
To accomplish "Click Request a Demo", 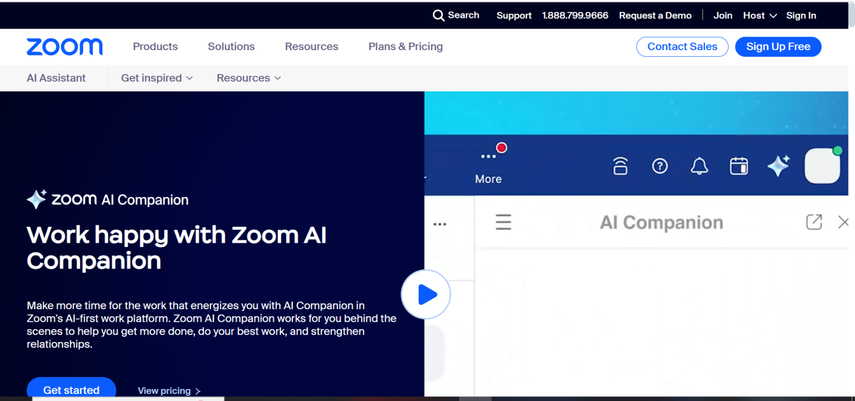I will 655,15.
